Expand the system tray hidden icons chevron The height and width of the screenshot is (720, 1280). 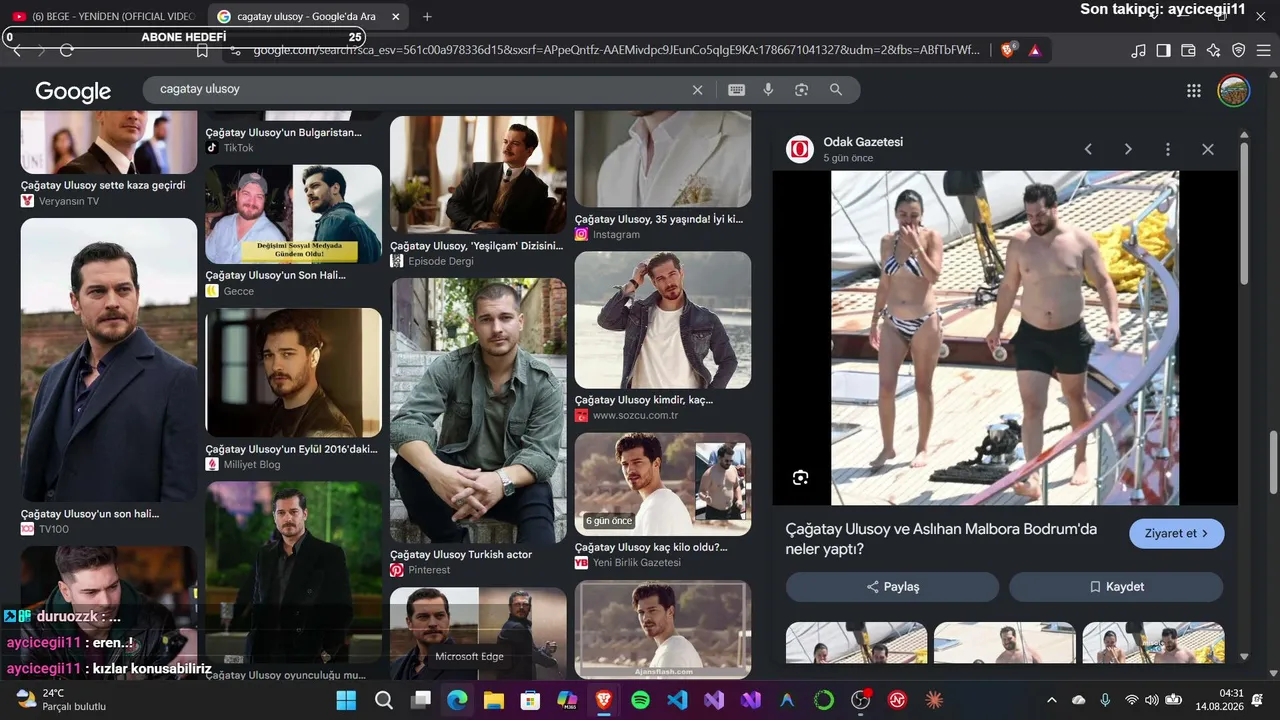click(1051, 700)
